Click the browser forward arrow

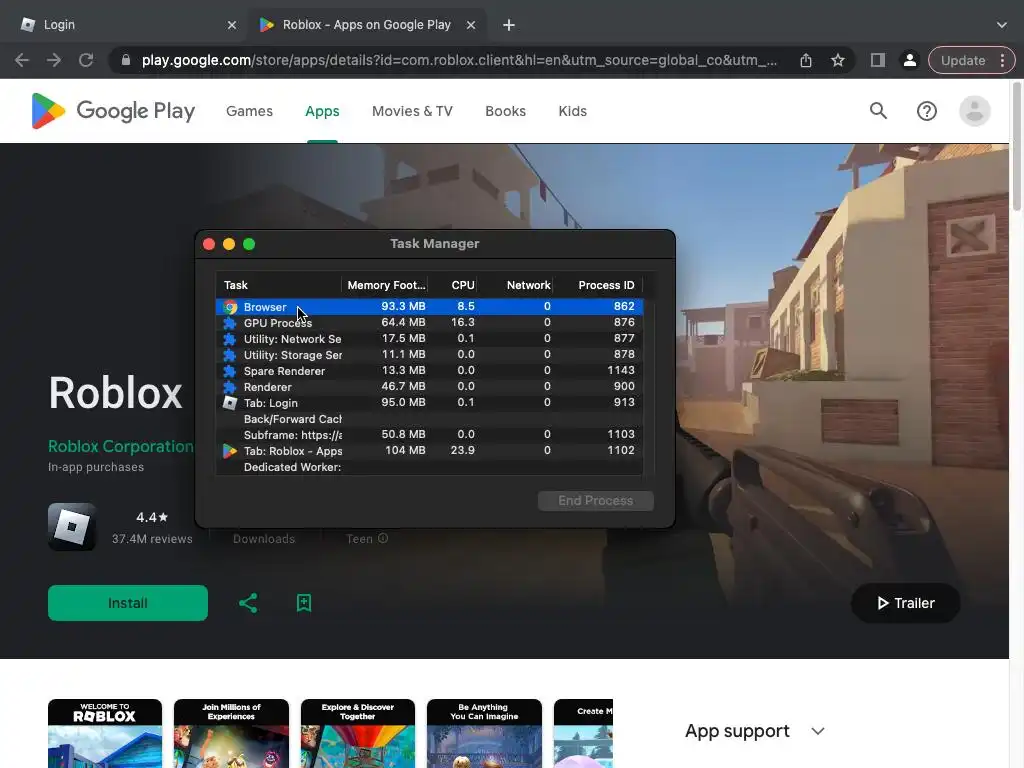point(54,60)
